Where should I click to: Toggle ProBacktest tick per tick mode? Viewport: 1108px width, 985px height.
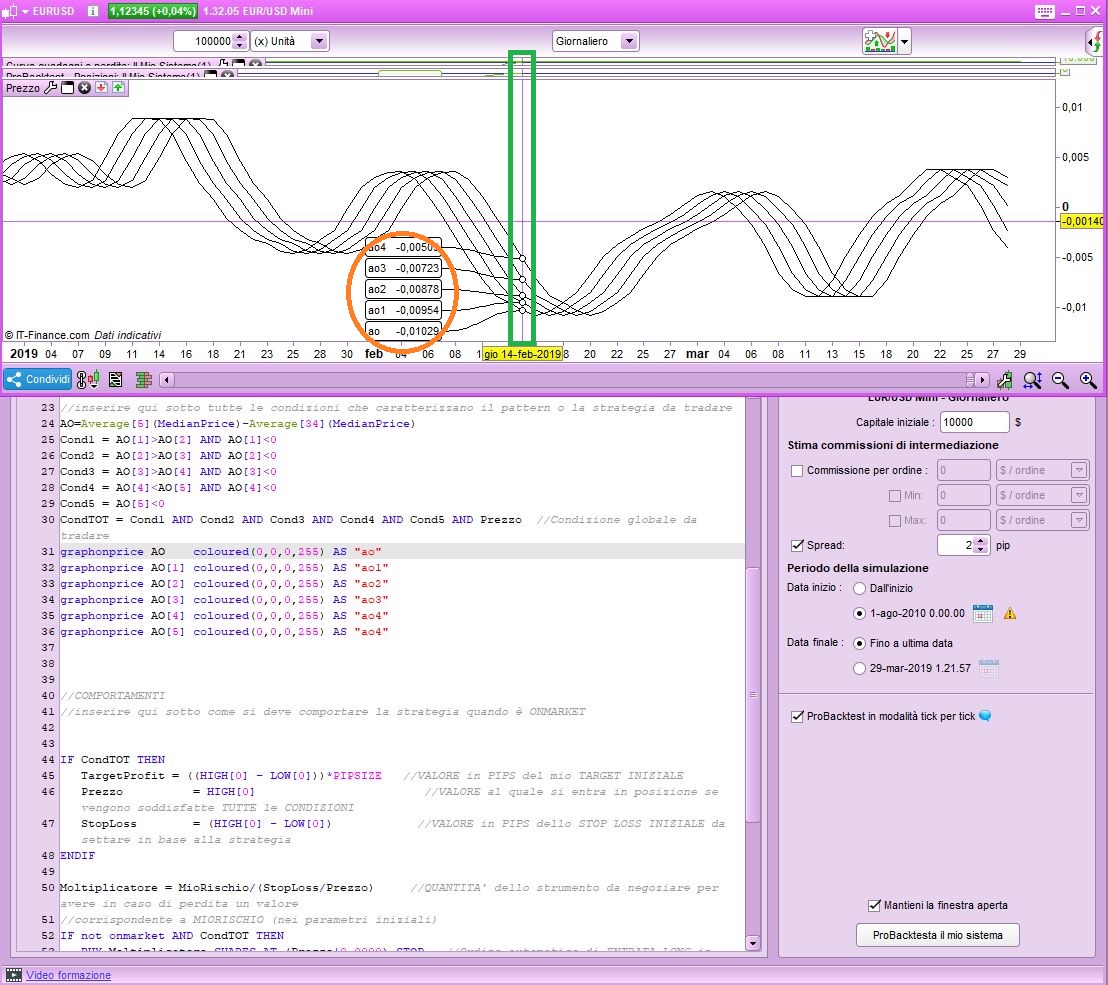coord(797,716)
